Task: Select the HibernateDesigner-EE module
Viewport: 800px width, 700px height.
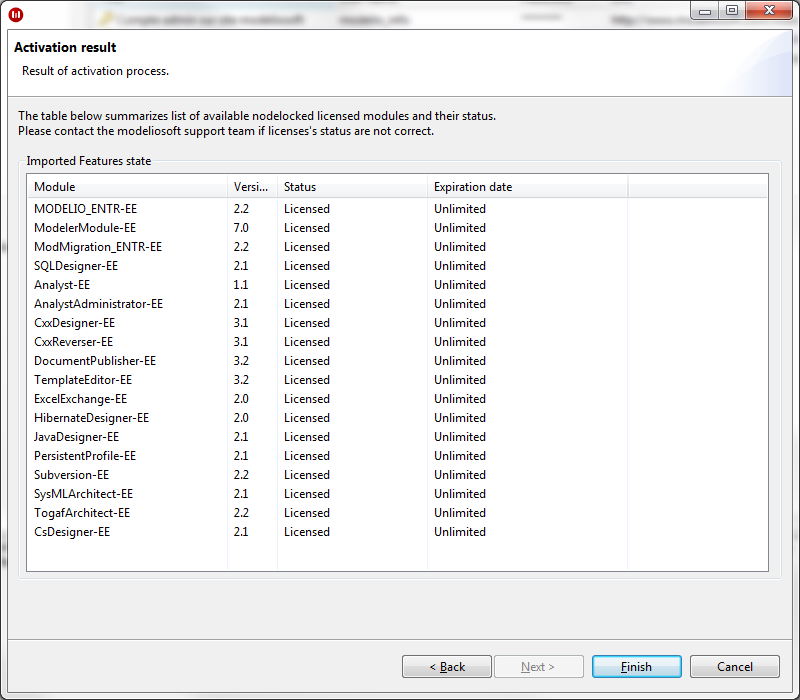Action: click(91, 417)
